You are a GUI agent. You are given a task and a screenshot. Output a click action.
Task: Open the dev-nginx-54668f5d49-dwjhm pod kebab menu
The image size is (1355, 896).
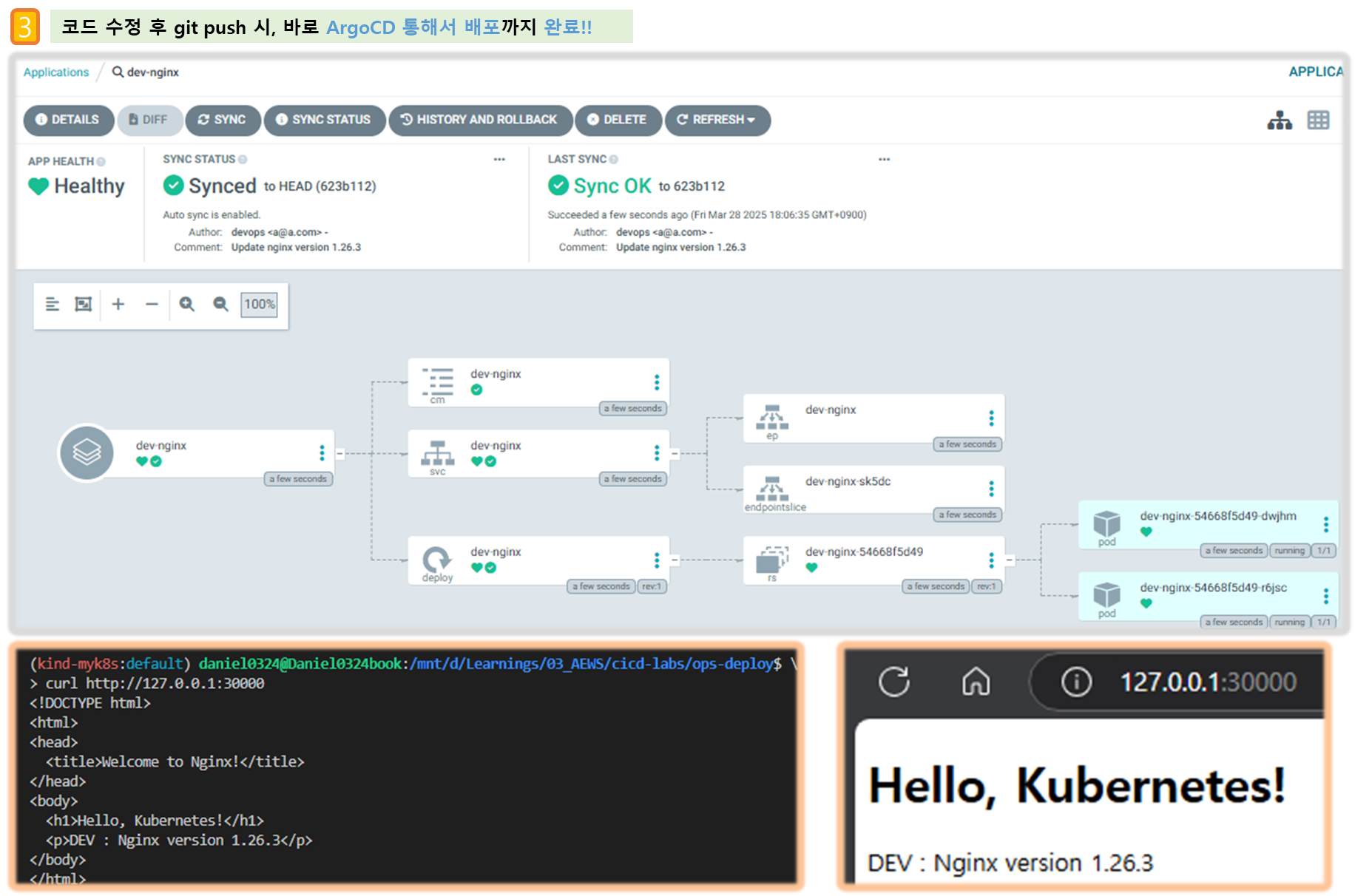click(1326, 524)
